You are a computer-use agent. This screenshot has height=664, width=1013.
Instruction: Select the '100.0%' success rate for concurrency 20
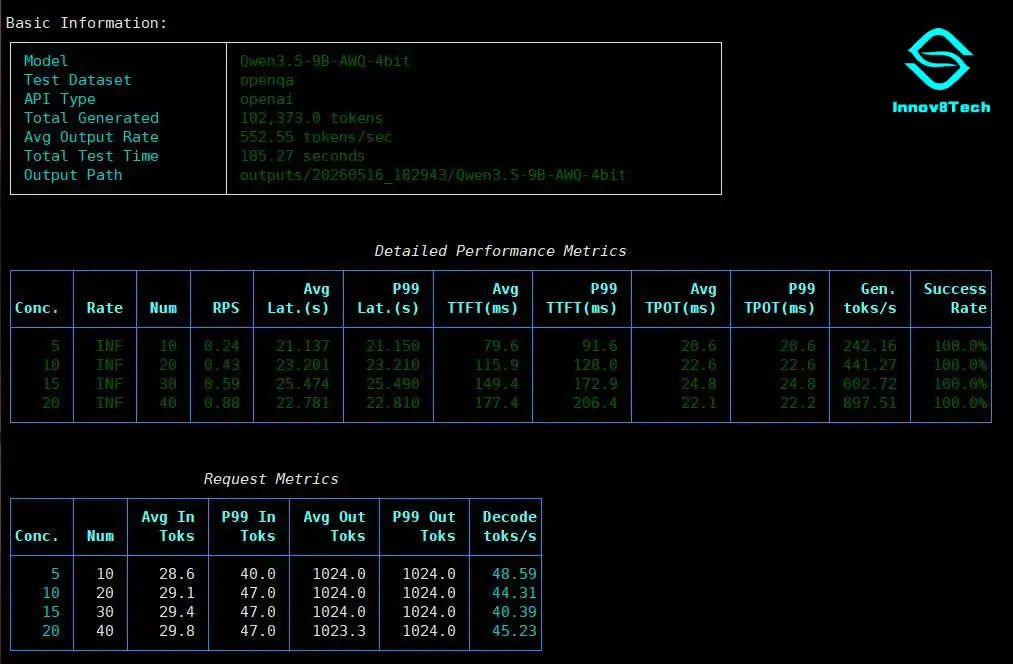click(x=961, y=403)
